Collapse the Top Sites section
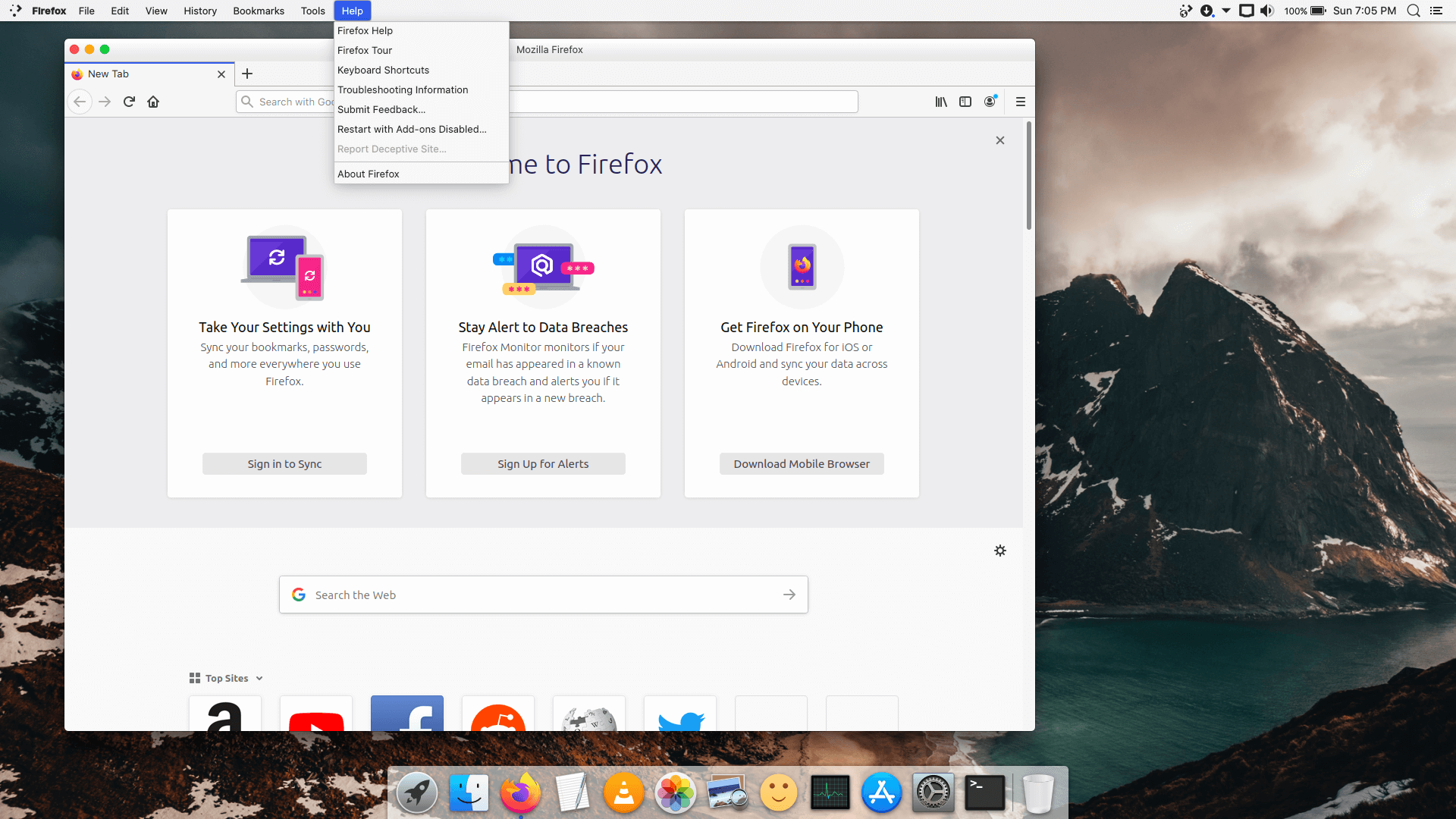This screenshot has height=819, width=1456. click(x=259, y=679)
